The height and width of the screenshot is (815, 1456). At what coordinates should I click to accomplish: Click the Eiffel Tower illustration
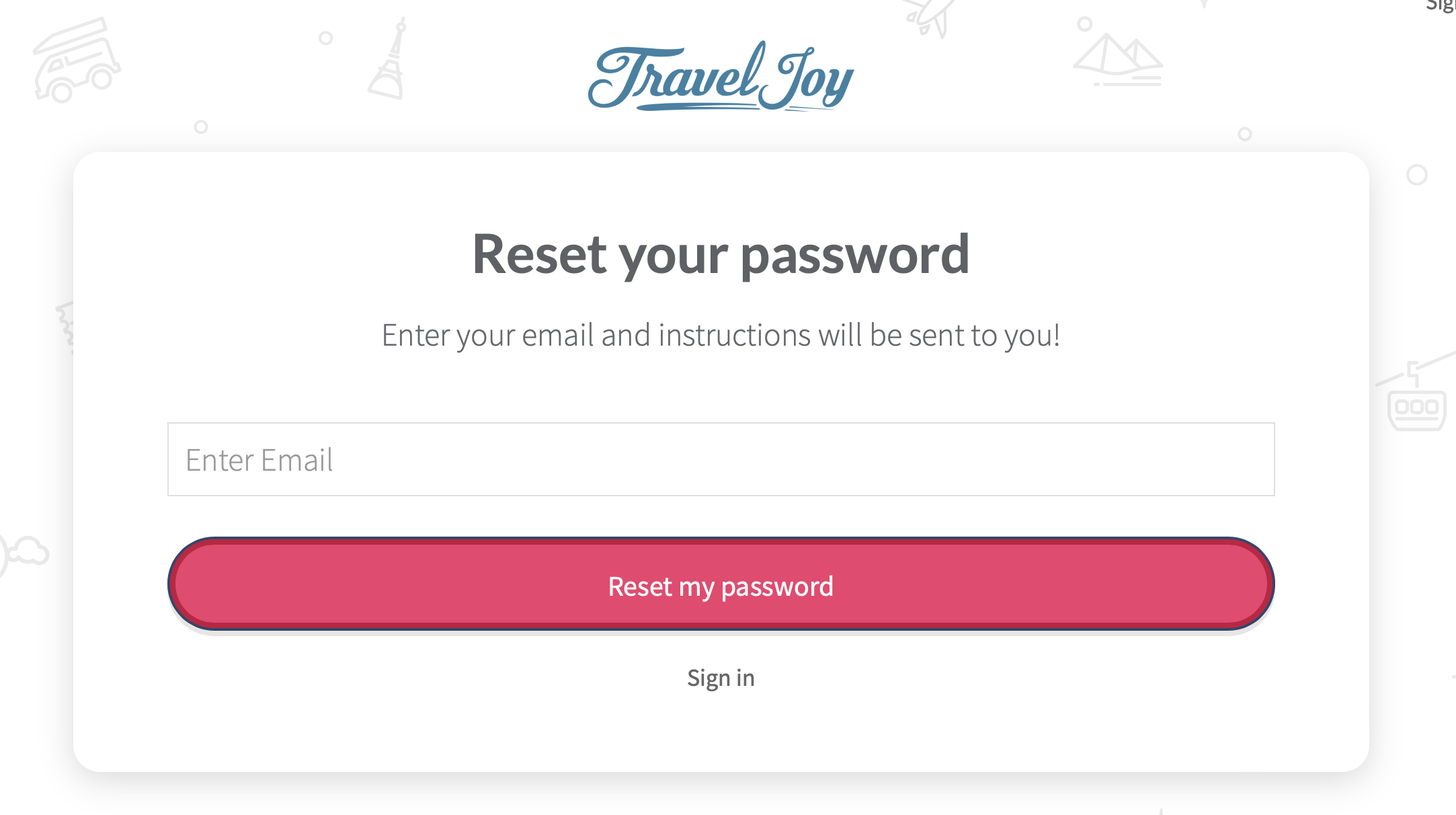(x=389, y=59)
